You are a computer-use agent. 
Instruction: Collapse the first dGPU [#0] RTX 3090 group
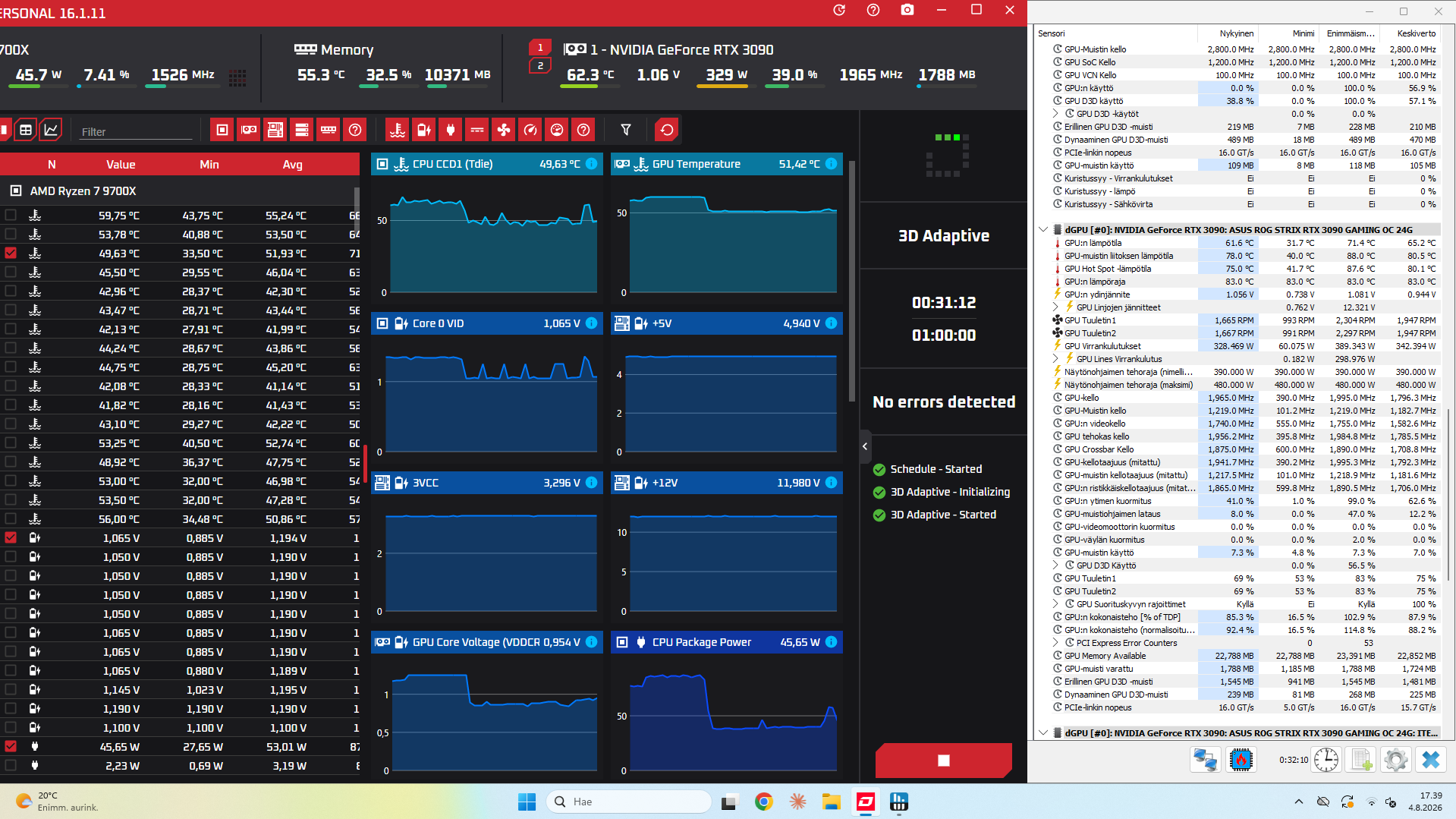(x=1043, y=229)
